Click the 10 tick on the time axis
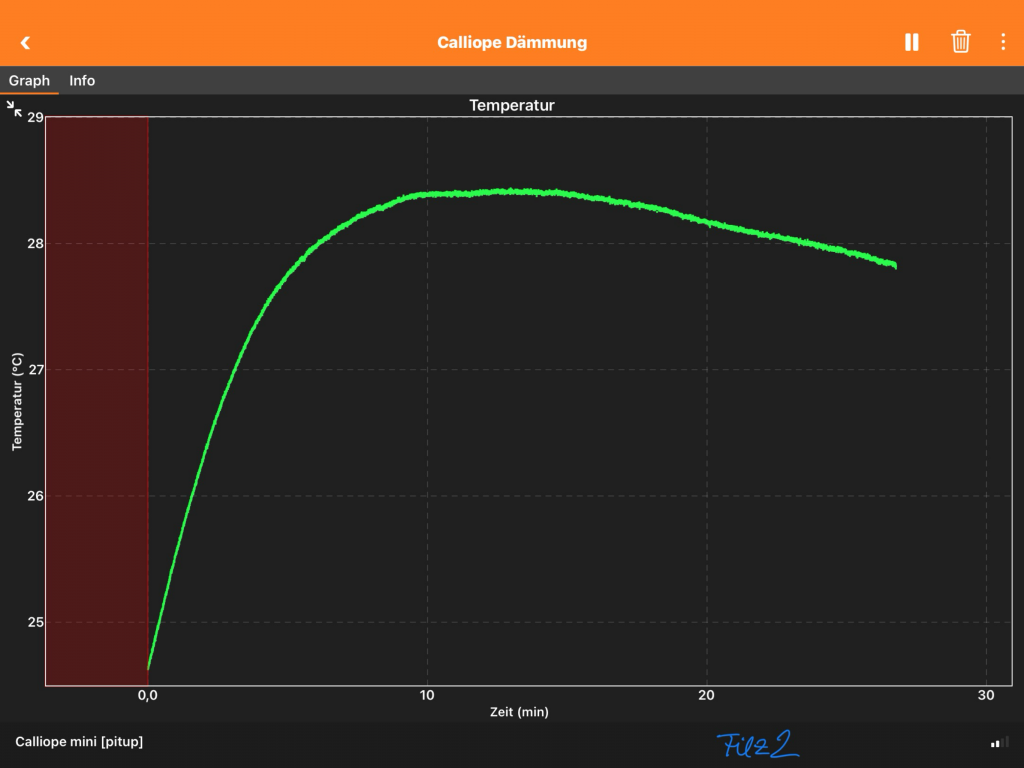This screenshot has height=768, width=1024. pos(427,696)
